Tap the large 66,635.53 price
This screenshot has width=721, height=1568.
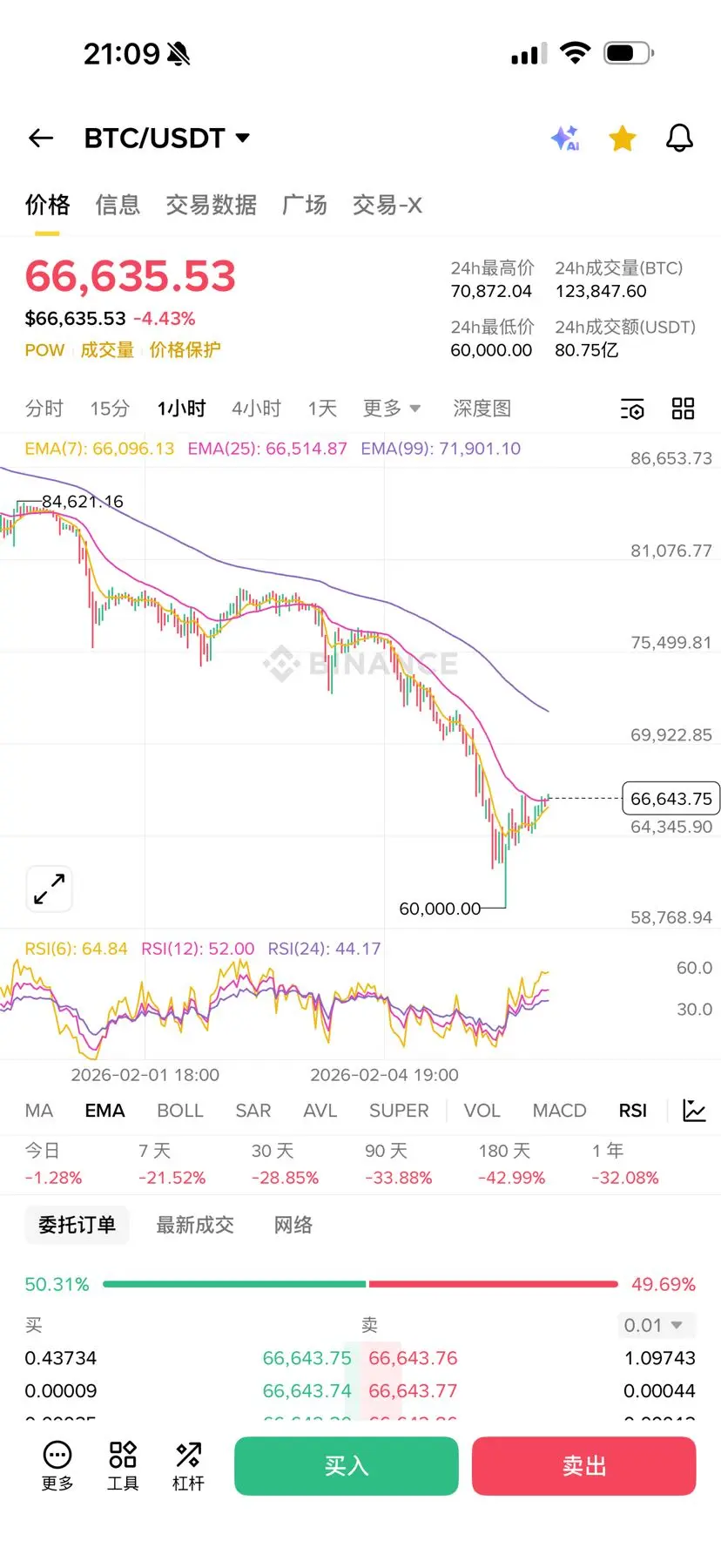[131, 276]
